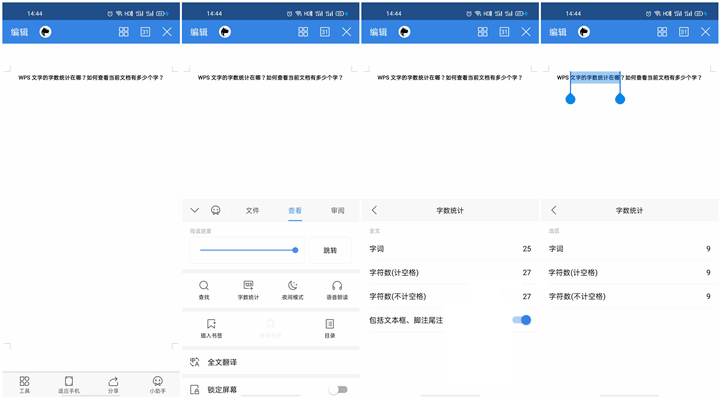Tap 插入书签 insert bookmark
The height and width of the screenshot is (398, 720).
pos(211,329)
